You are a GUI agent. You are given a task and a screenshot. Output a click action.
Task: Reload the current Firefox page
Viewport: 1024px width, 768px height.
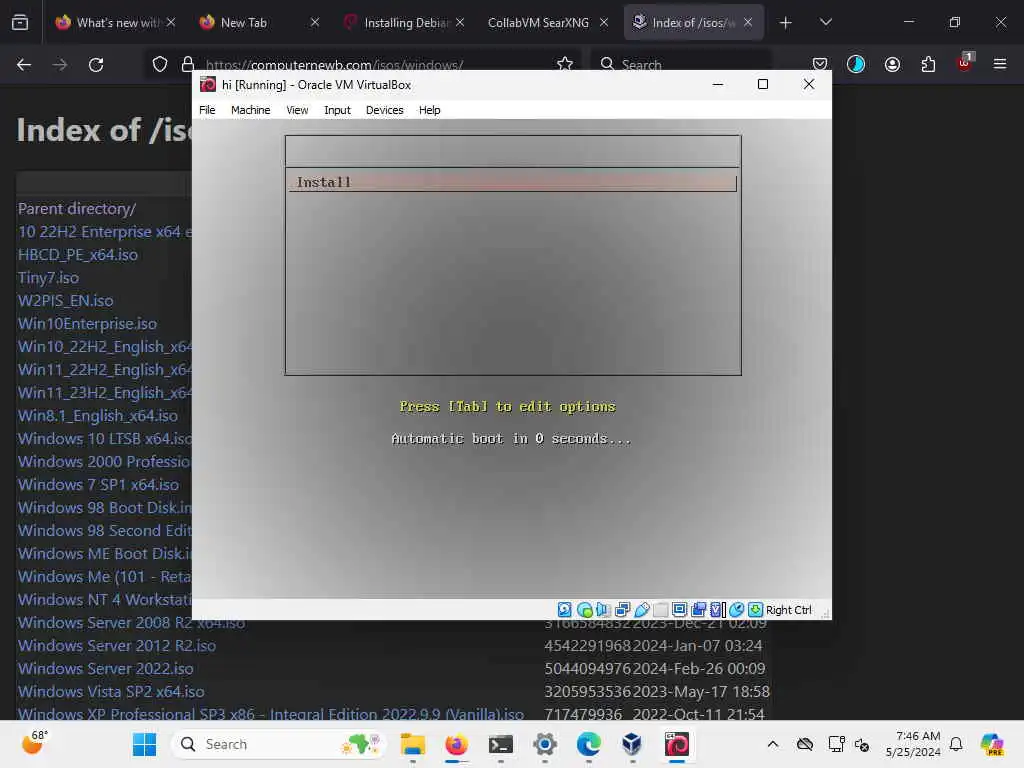click(x=96, y=64)
